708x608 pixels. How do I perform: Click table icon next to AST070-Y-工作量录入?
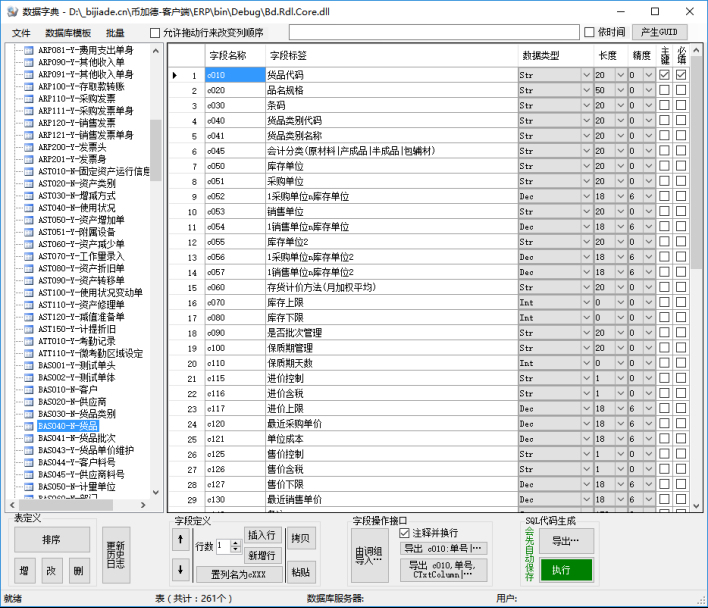click(28, 256)
